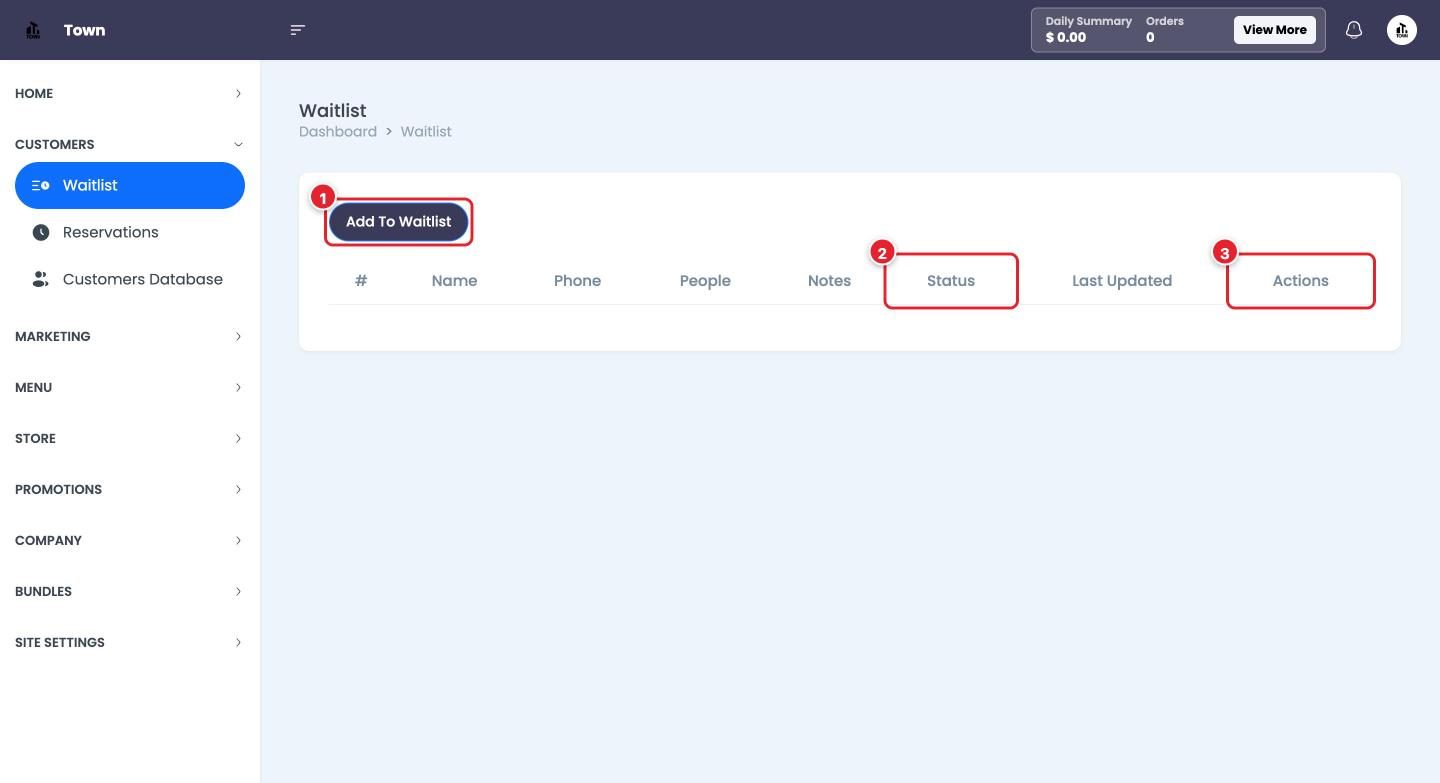Select the MARKETING menu label
This screenshot has height=783, width=1440.
coord(53,336)
